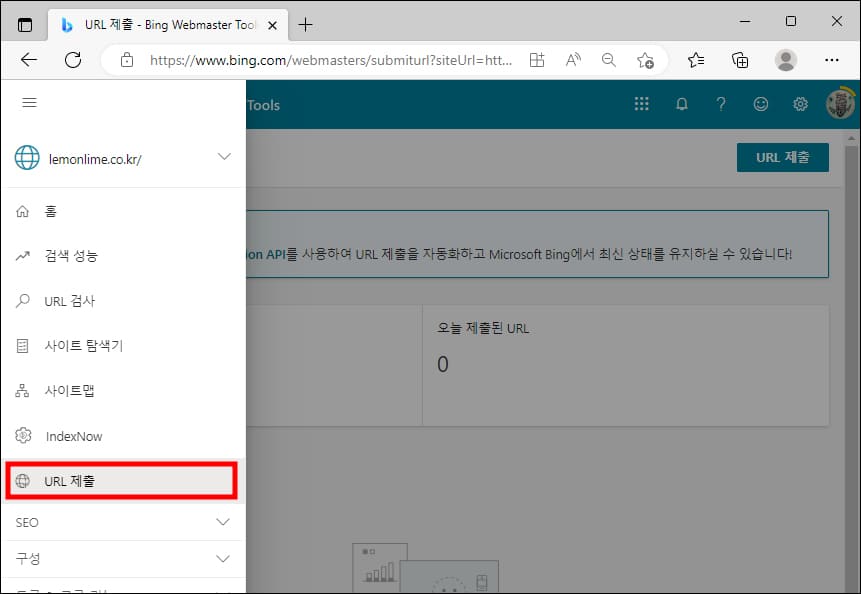The height and width of the screenshot is (594, 861).
Task: Send feedback using the smiley icon
Action: (x=761, y=104)
